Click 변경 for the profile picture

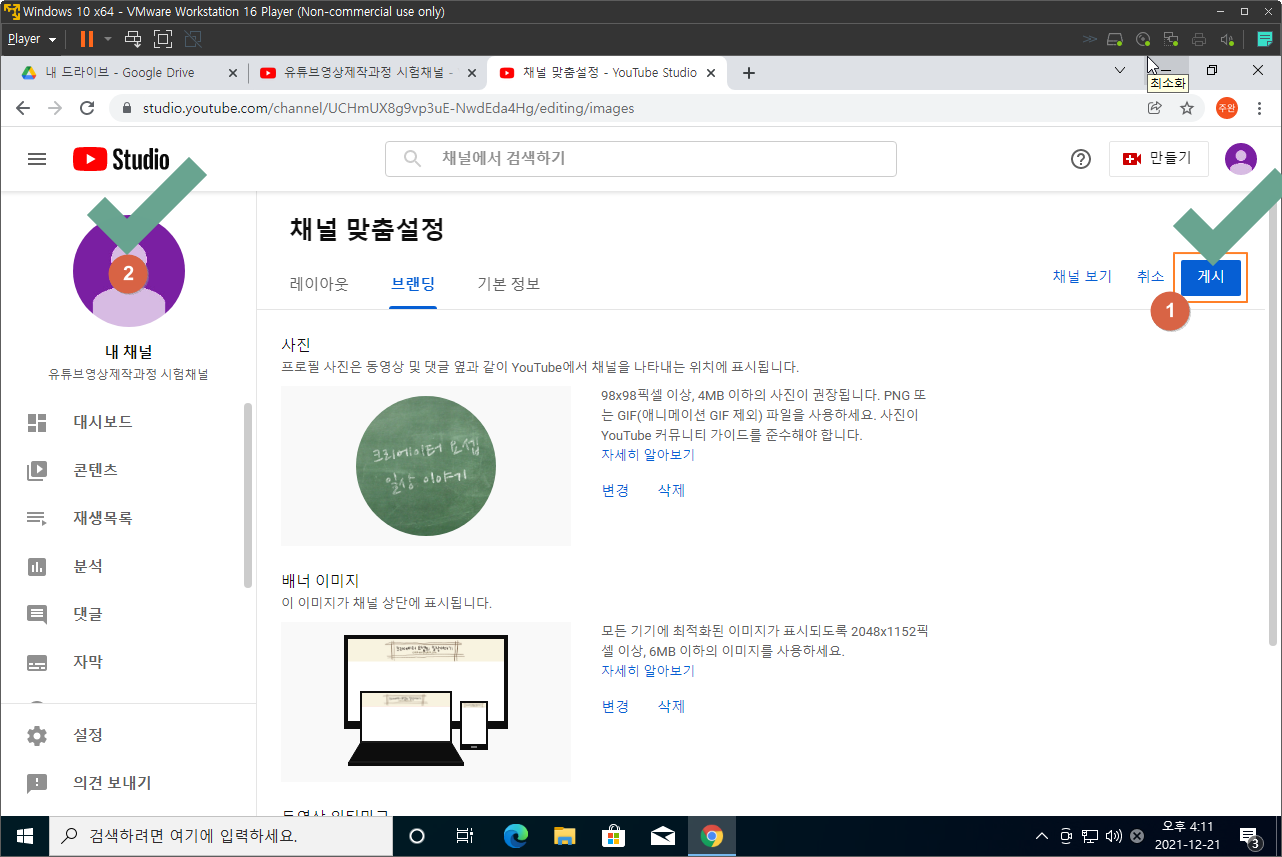[615, 490]
